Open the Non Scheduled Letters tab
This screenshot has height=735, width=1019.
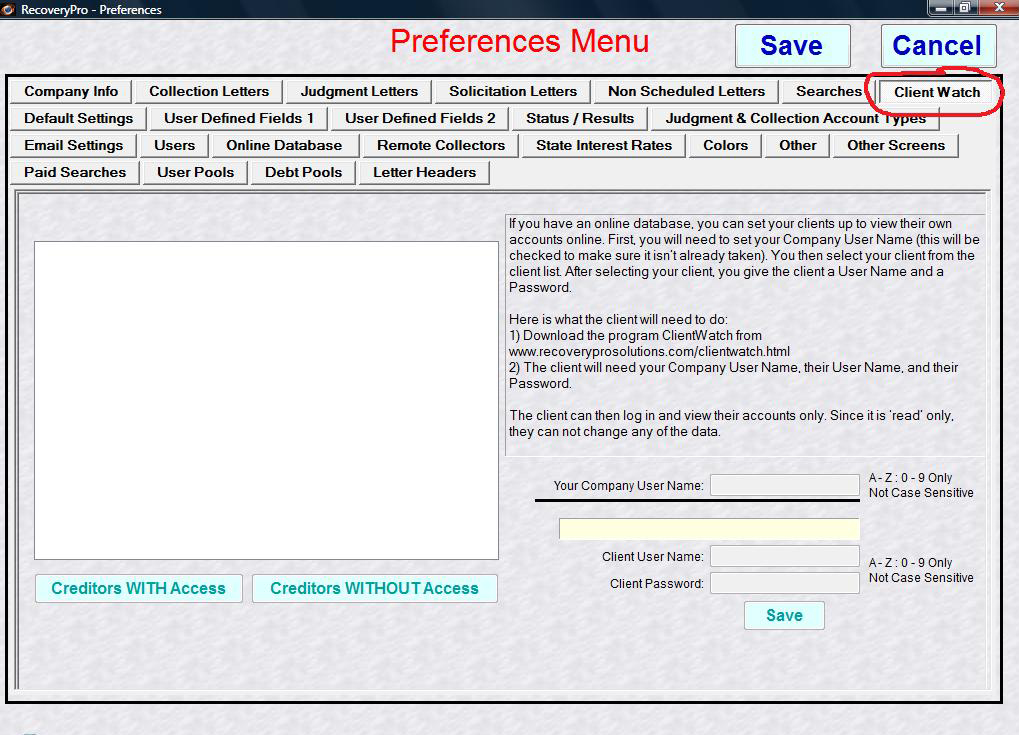click(686, 92)
